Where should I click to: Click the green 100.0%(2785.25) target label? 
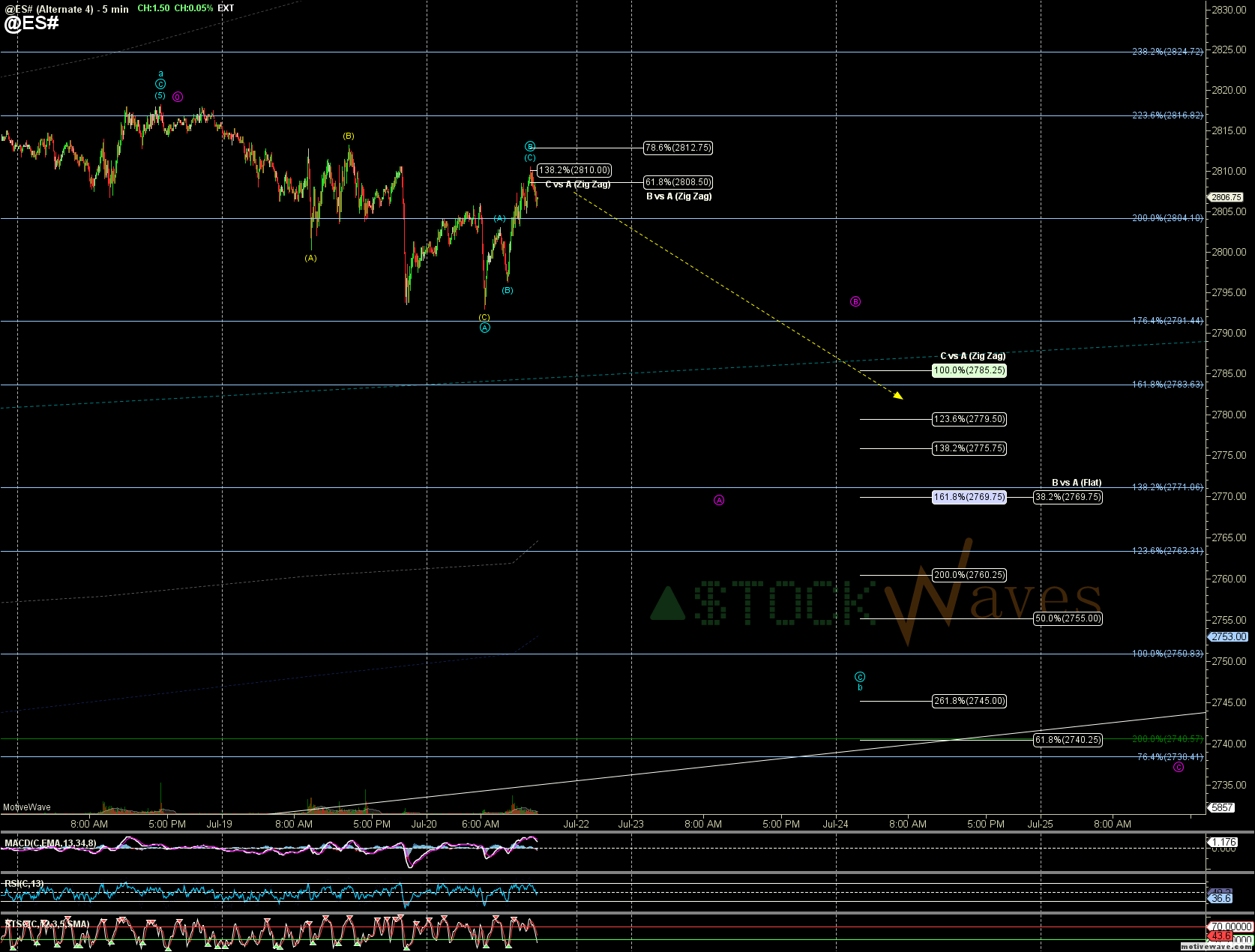(969, 370)
